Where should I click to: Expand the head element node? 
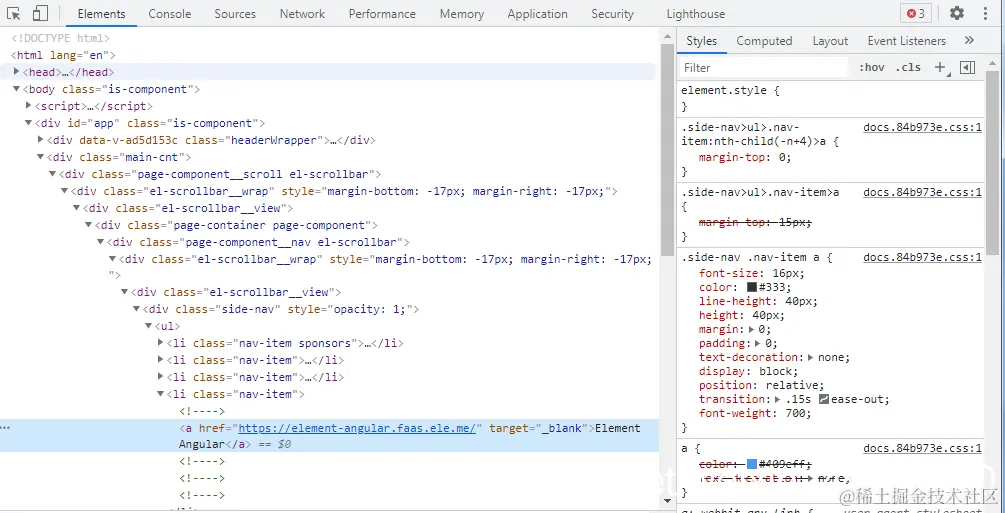pos(17,71)
